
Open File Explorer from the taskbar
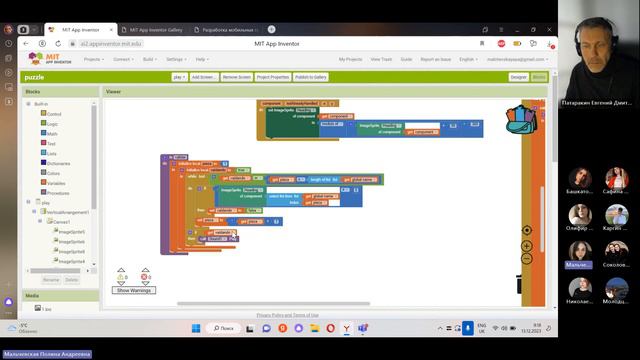(315, 328)
